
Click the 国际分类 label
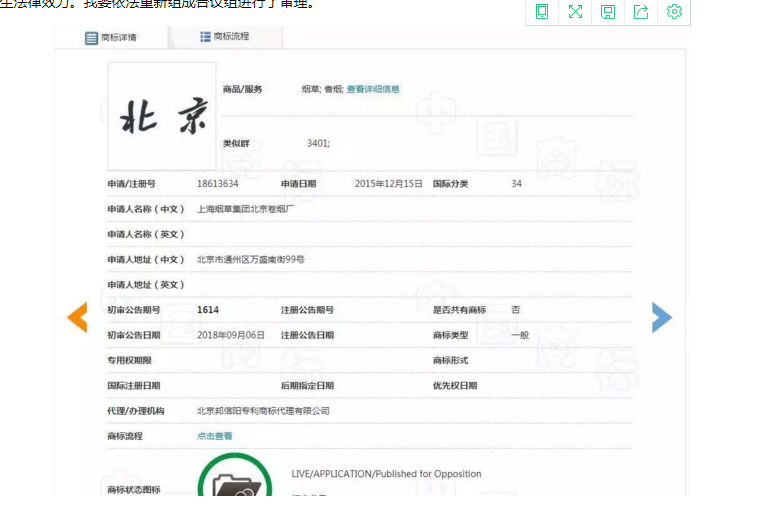450,184
